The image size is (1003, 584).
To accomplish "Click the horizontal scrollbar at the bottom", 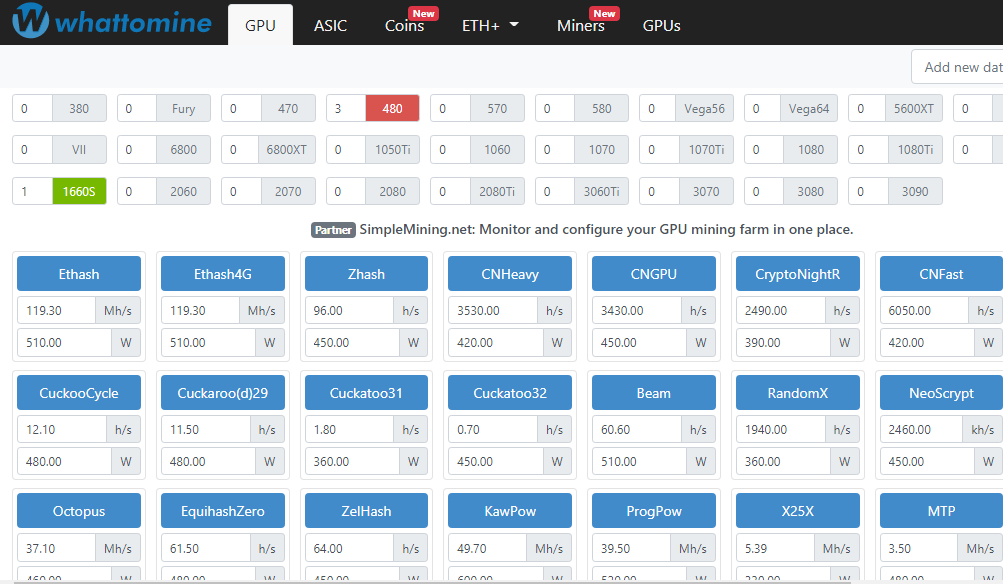I will tap(432, 581).
